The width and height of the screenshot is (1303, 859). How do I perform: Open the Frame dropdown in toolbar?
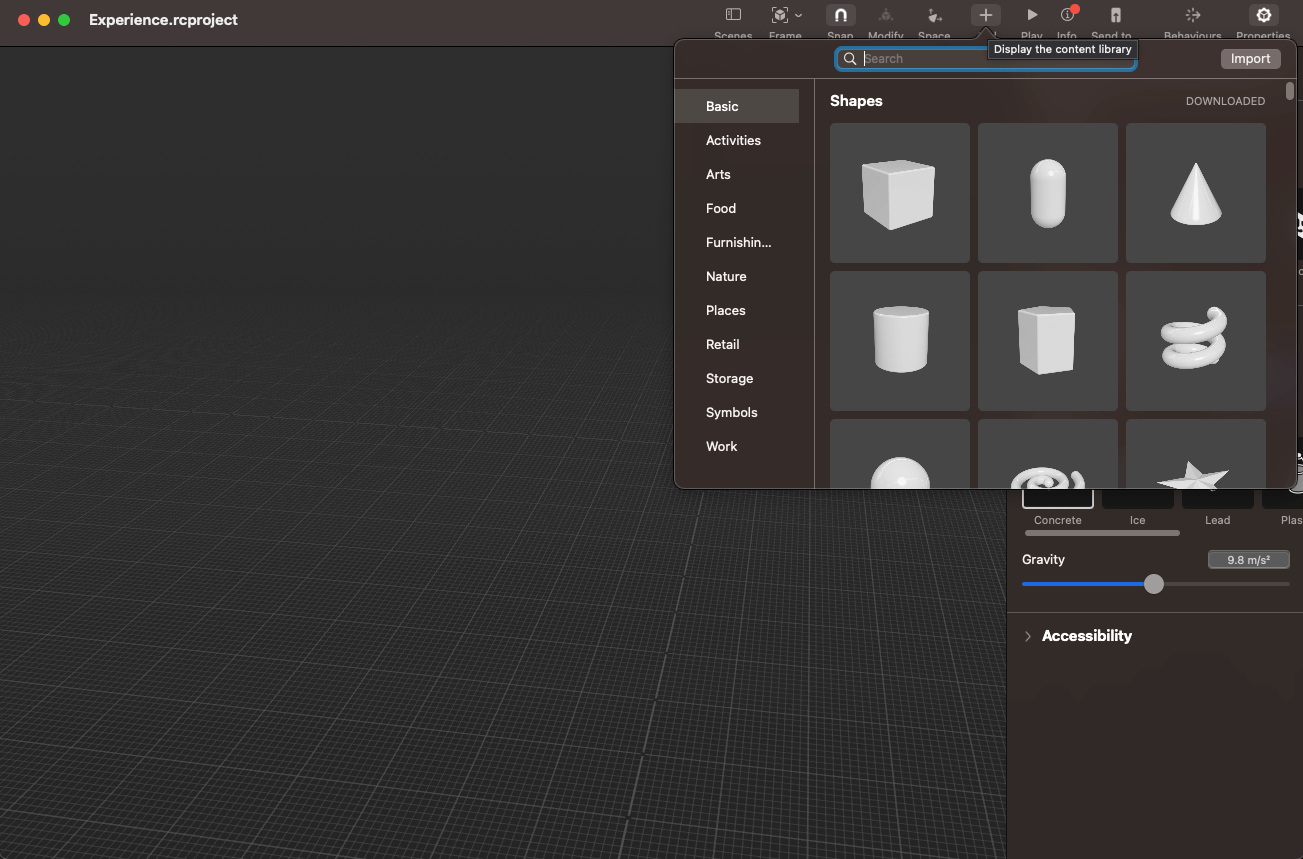pyautogui.click(x=785, y=16)
